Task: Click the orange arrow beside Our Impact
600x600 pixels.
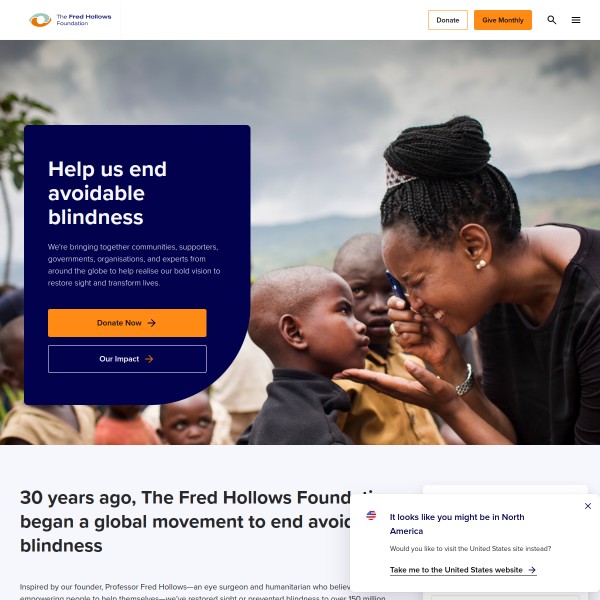Action: click(x=149, y=359)
